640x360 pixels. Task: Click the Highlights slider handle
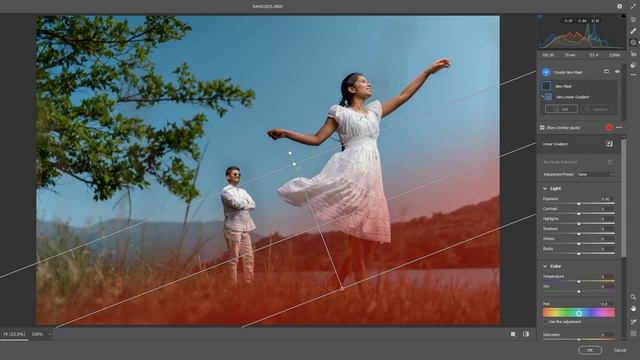pyautogui.click(x=579, y=224)
